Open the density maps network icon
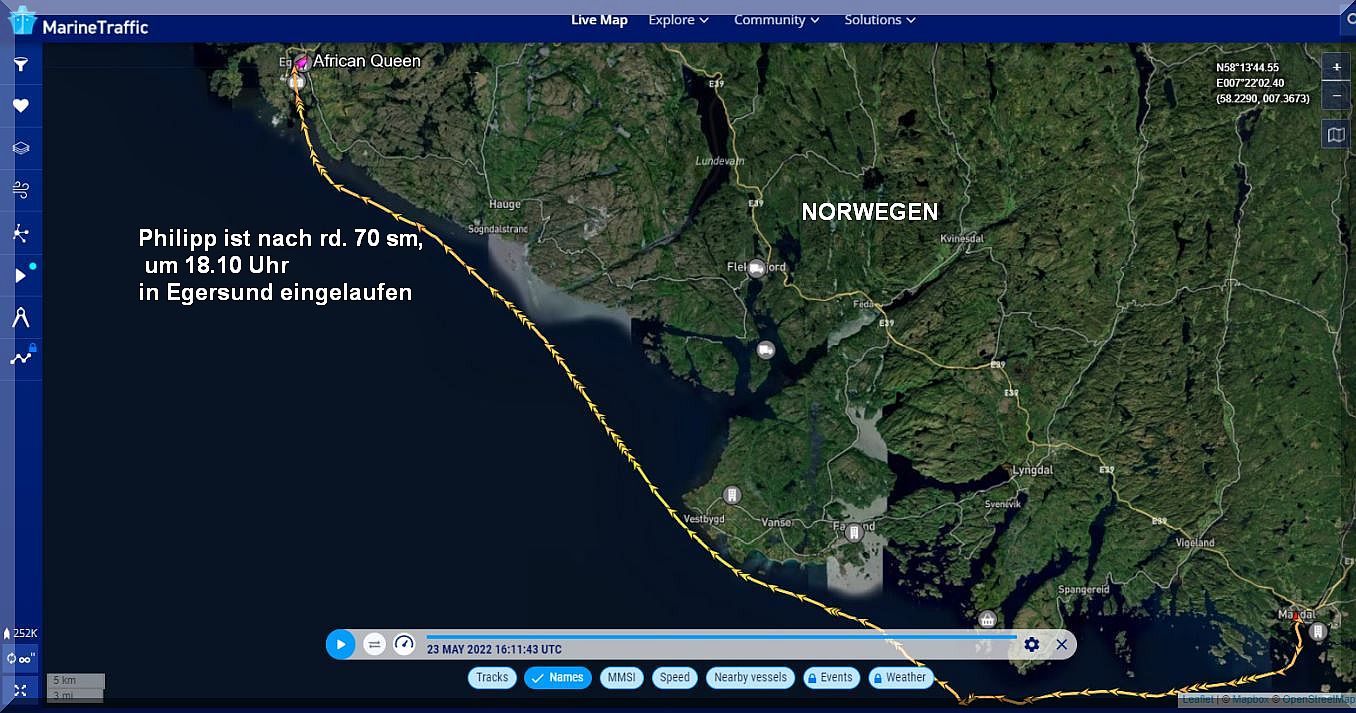This screenshot has height=713, width=1356. pyautogui.click(x=21, y=233)
